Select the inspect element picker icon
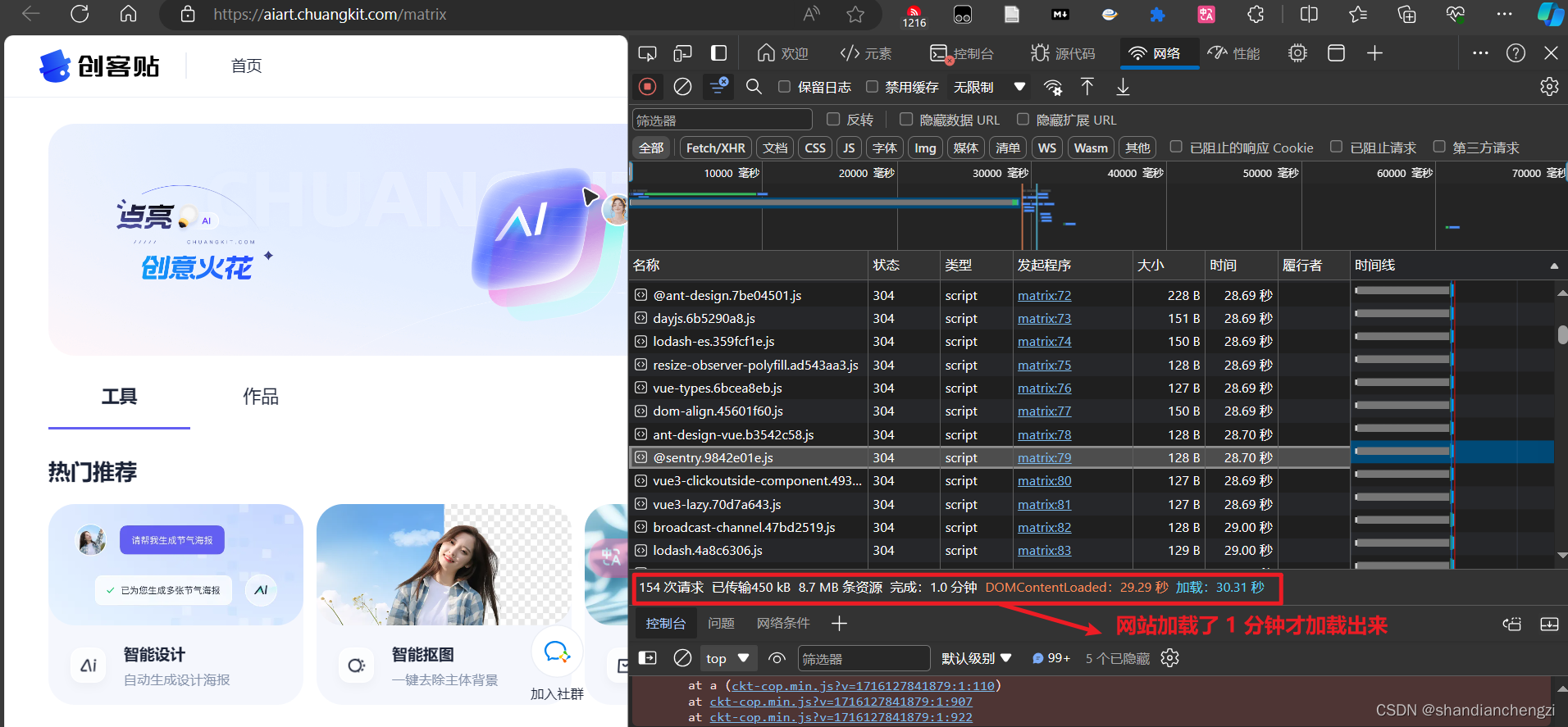 [647, 53]
